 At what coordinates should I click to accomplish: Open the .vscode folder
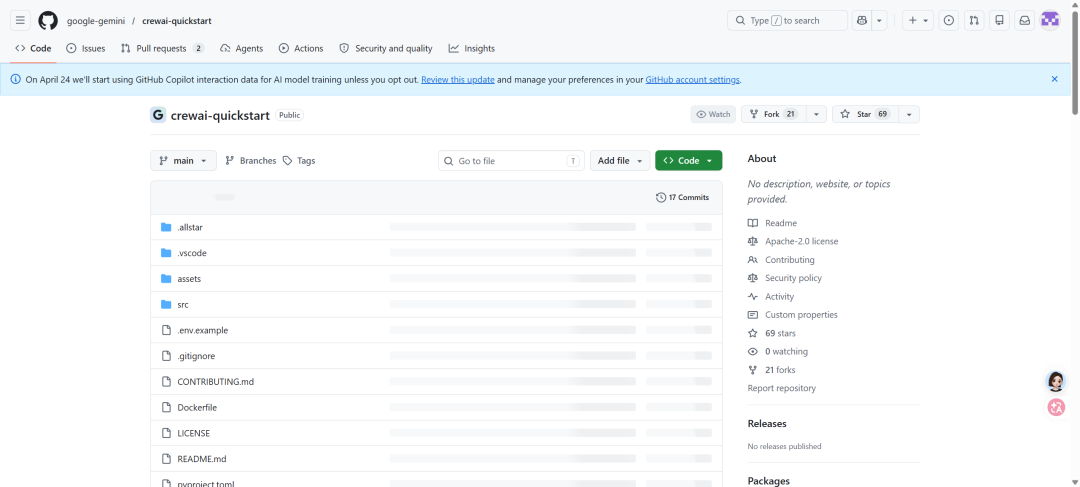click(x=191, y=253)
